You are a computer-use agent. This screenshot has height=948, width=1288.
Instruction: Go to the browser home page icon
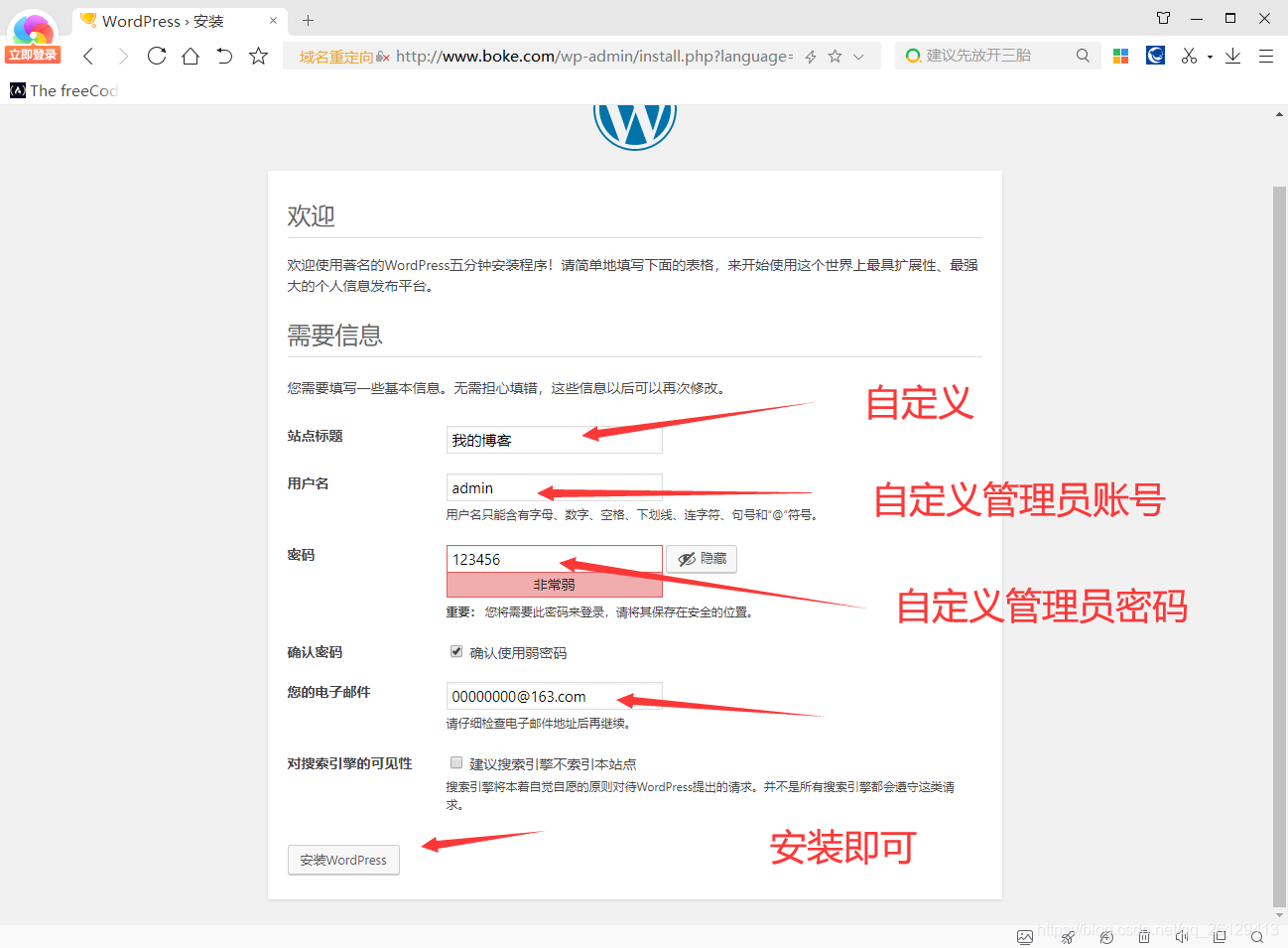tap(191, 56)
